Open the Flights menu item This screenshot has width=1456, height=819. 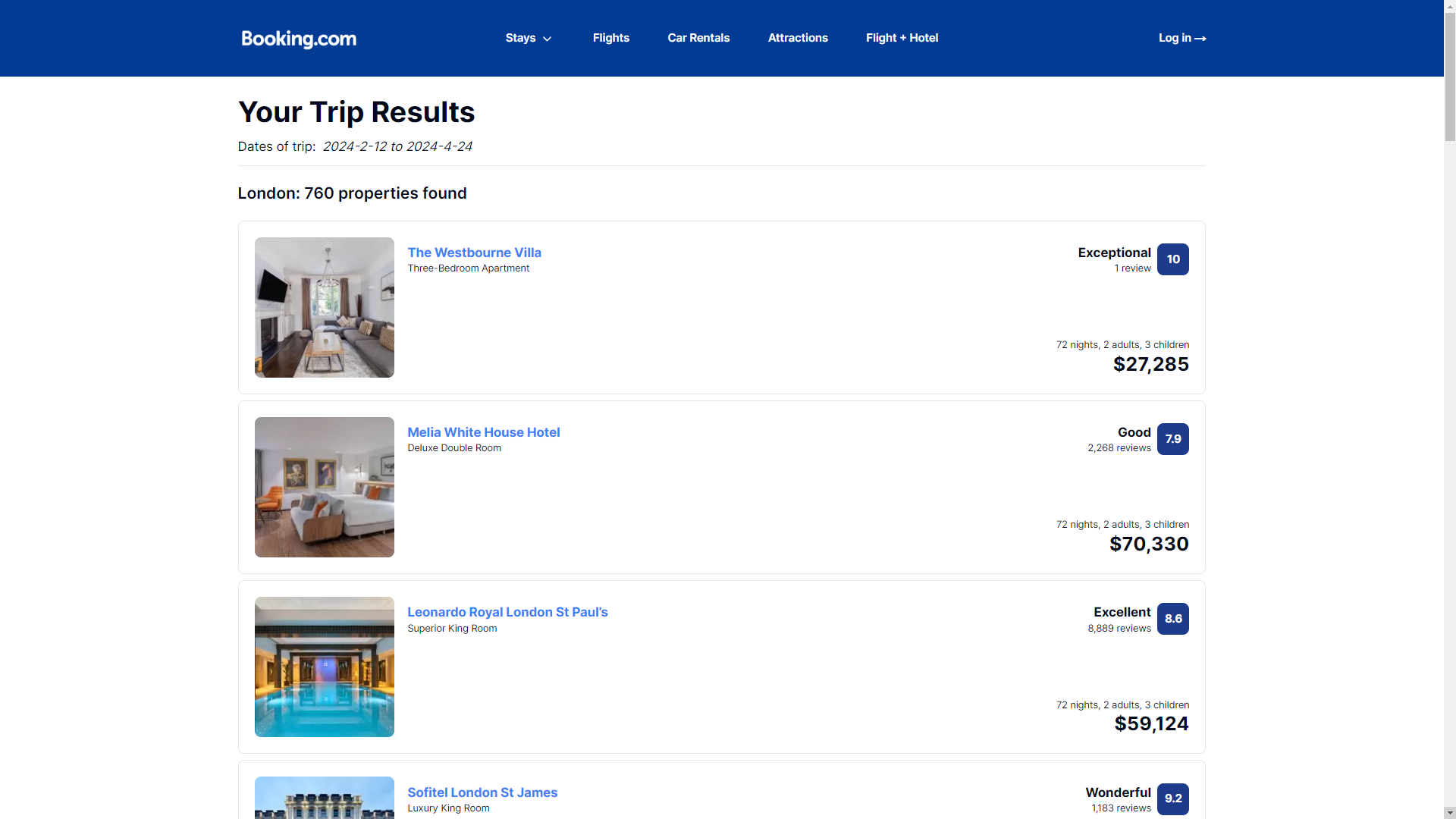[x=610, y=38]
